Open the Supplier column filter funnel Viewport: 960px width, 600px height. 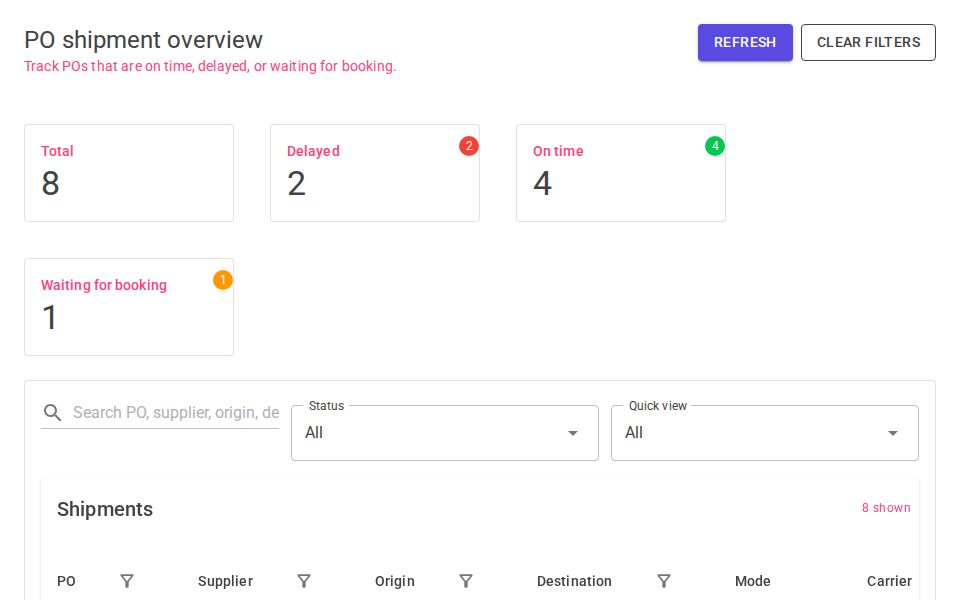click(x=304, y=581)
